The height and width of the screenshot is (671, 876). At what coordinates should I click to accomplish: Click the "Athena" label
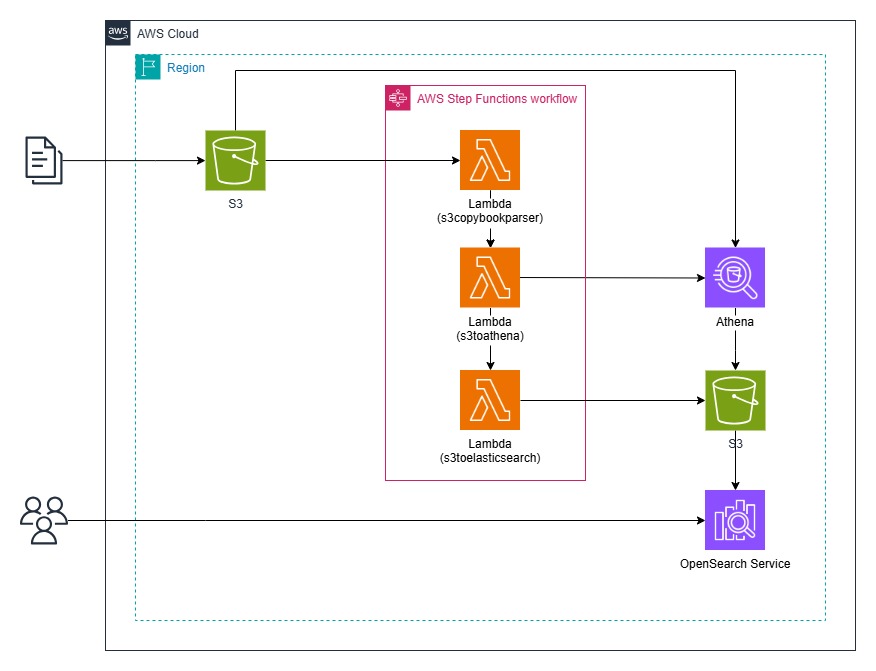pyautogui.click(x=735, y=322)
